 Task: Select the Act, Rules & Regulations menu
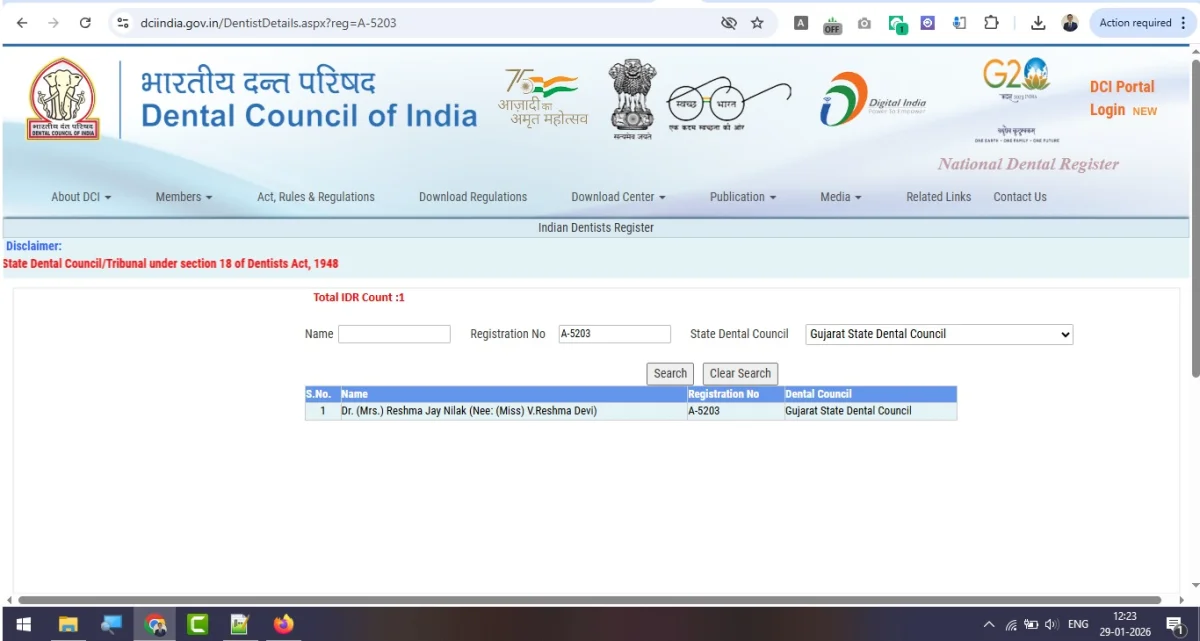(x=315, y=197)
